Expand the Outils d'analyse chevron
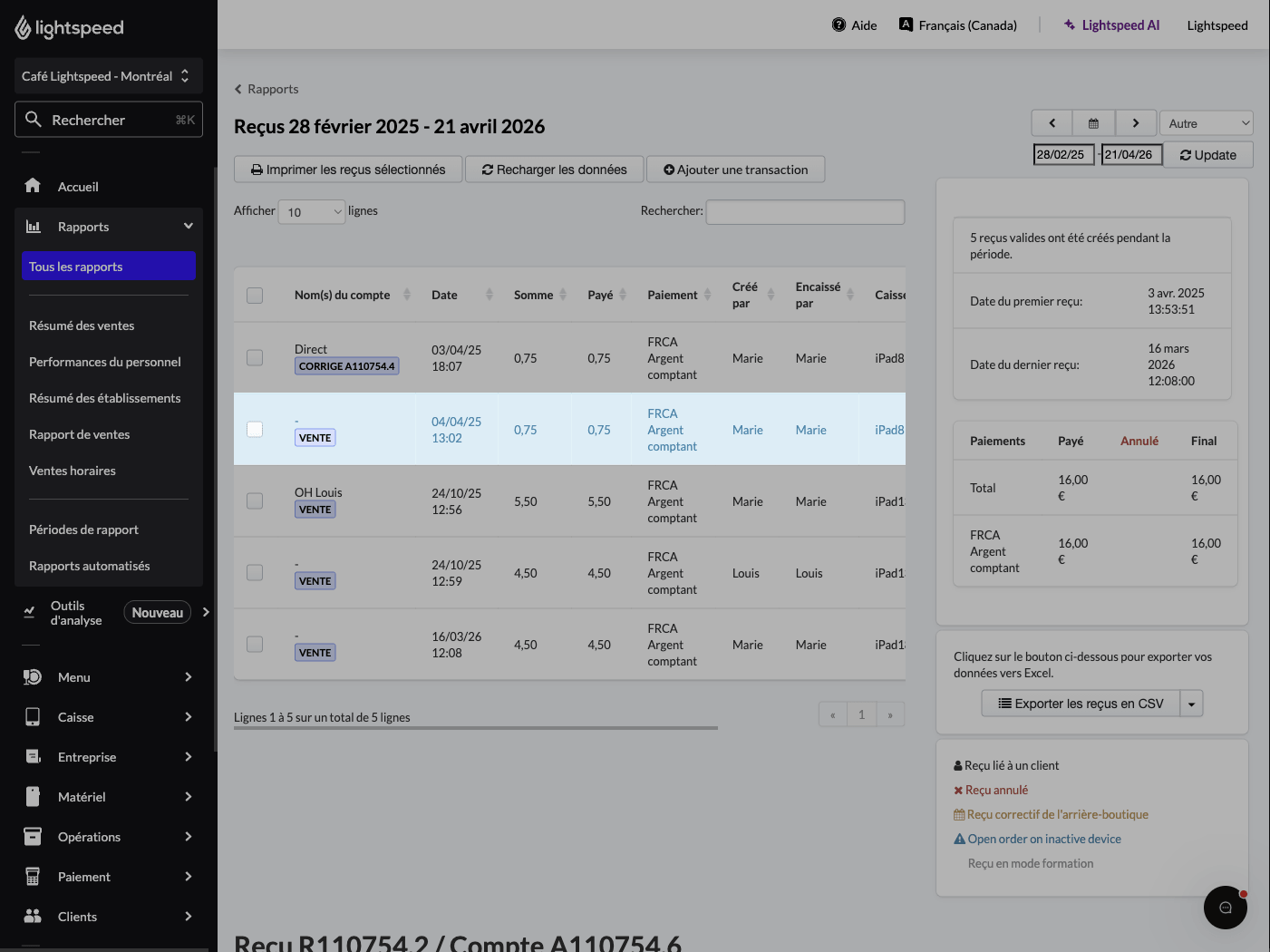 pos(206,612)
